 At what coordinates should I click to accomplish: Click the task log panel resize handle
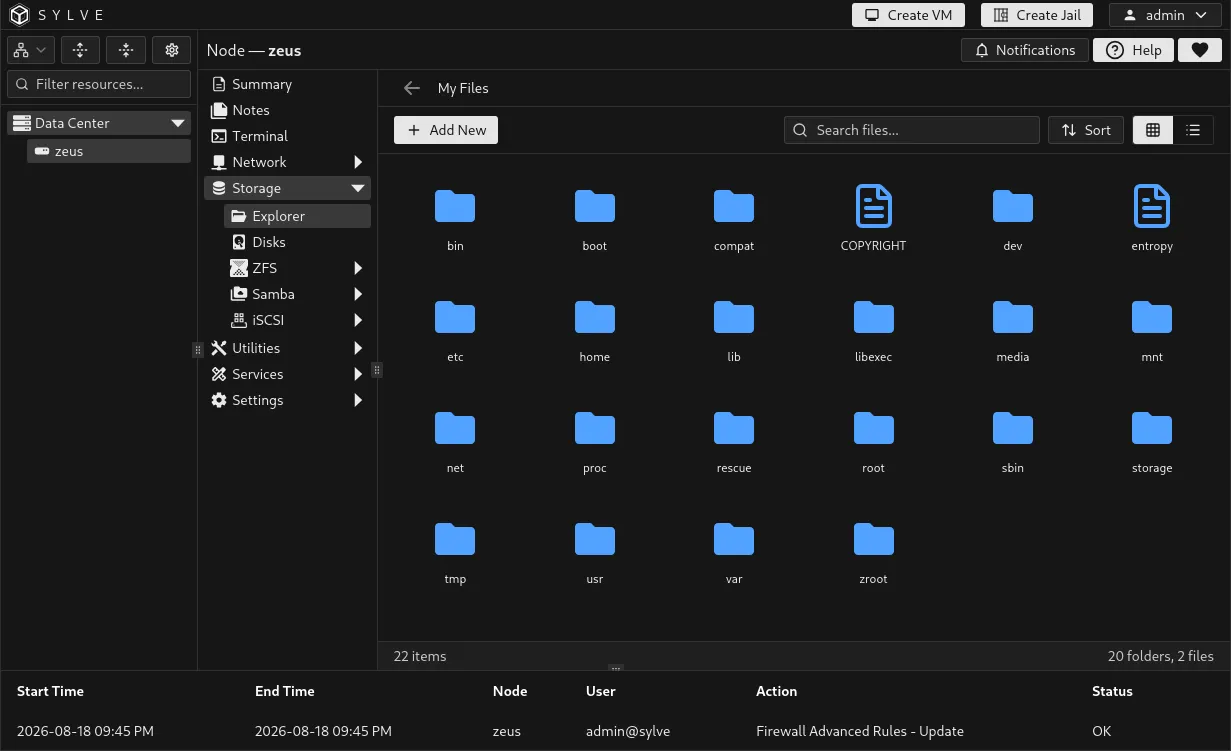point(616,668)
